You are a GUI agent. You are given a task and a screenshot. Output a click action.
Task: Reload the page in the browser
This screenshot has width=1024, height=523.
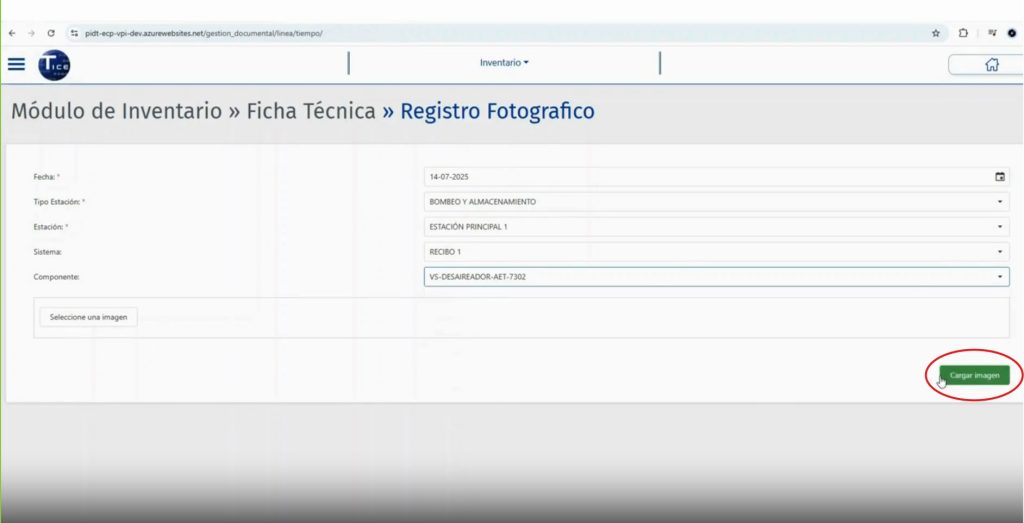[51, 33]
